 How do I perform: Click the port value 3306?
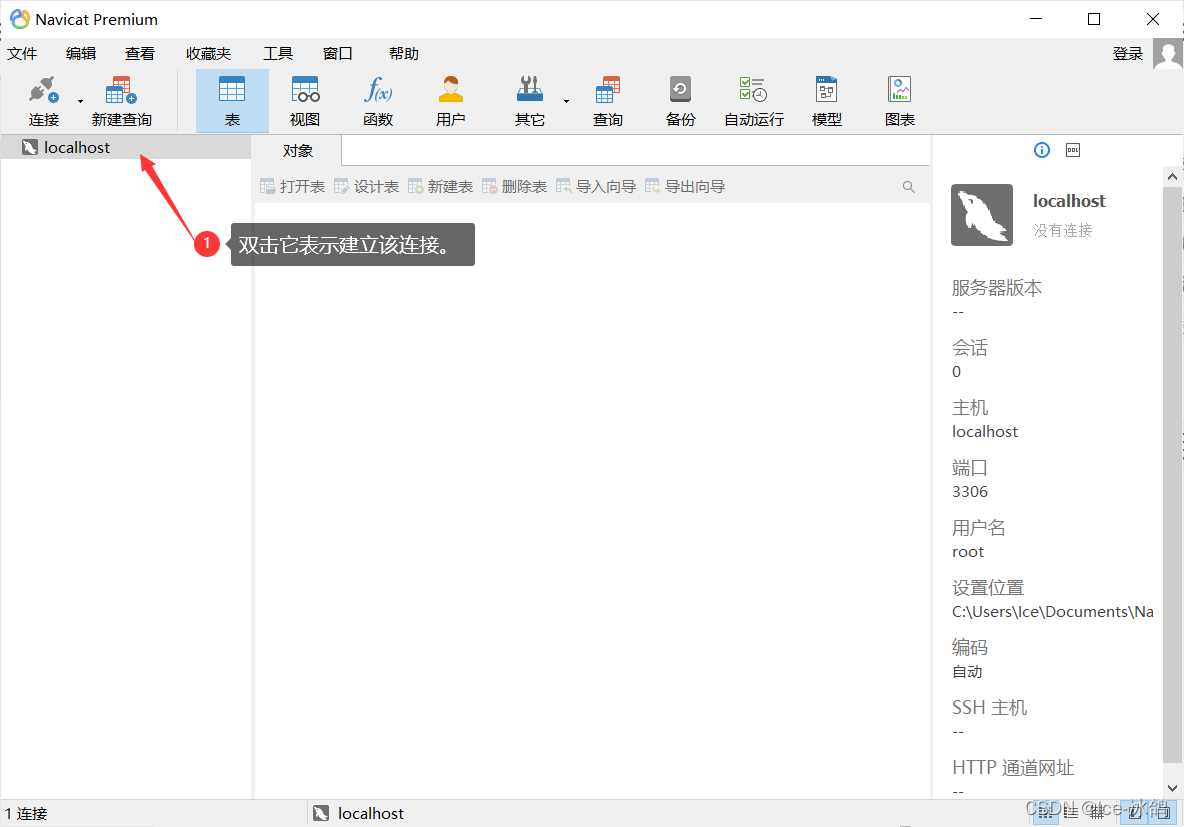point(970,492)
